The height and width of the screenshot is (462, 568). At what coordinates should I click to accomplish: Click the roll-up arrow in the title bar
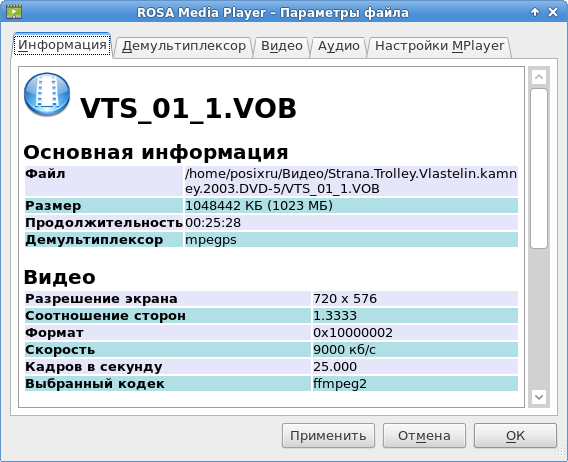[535, 12]
